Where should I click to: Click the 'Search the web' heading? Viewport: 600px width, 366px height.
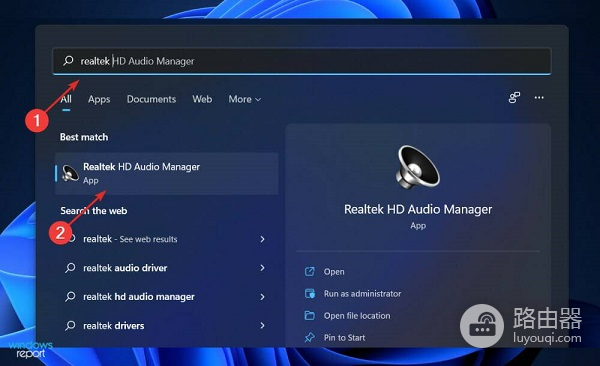(x=94, y=211)
